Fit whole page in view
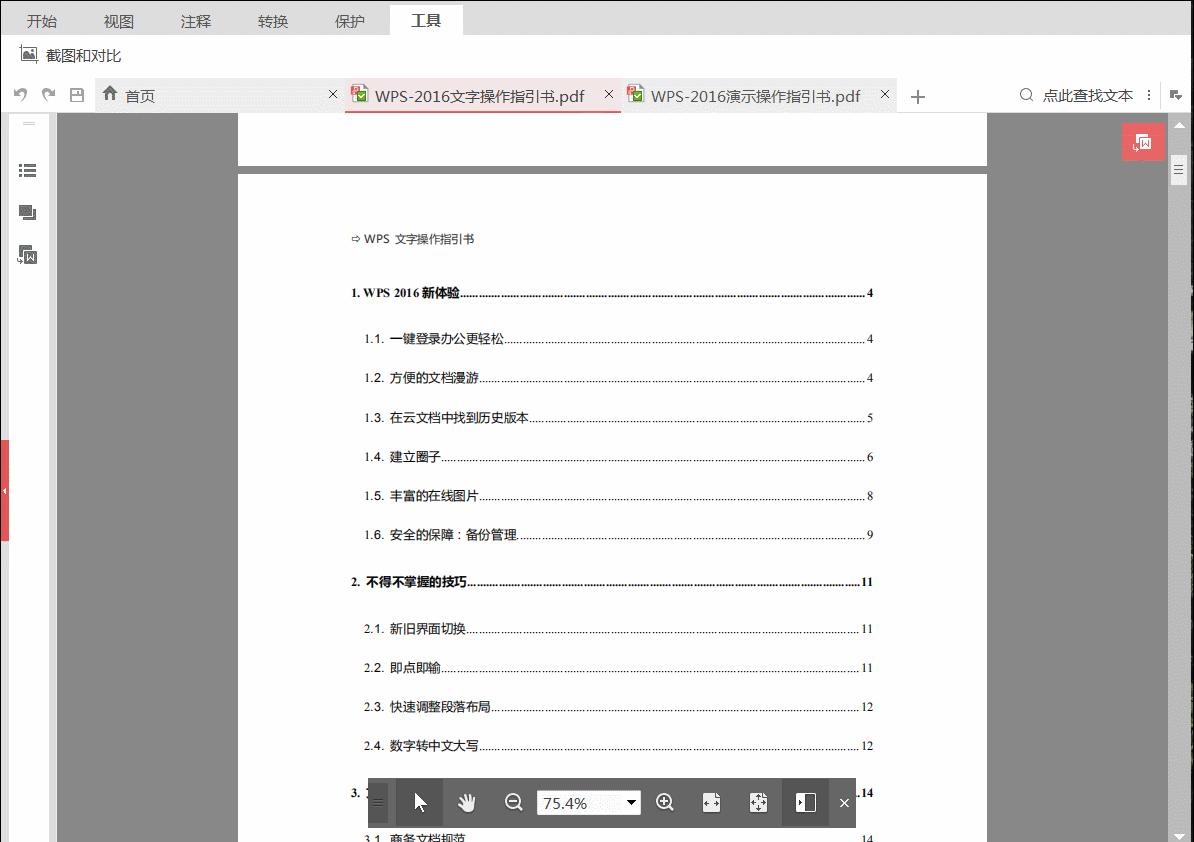The image size is (1194, 842). (758, 802)
